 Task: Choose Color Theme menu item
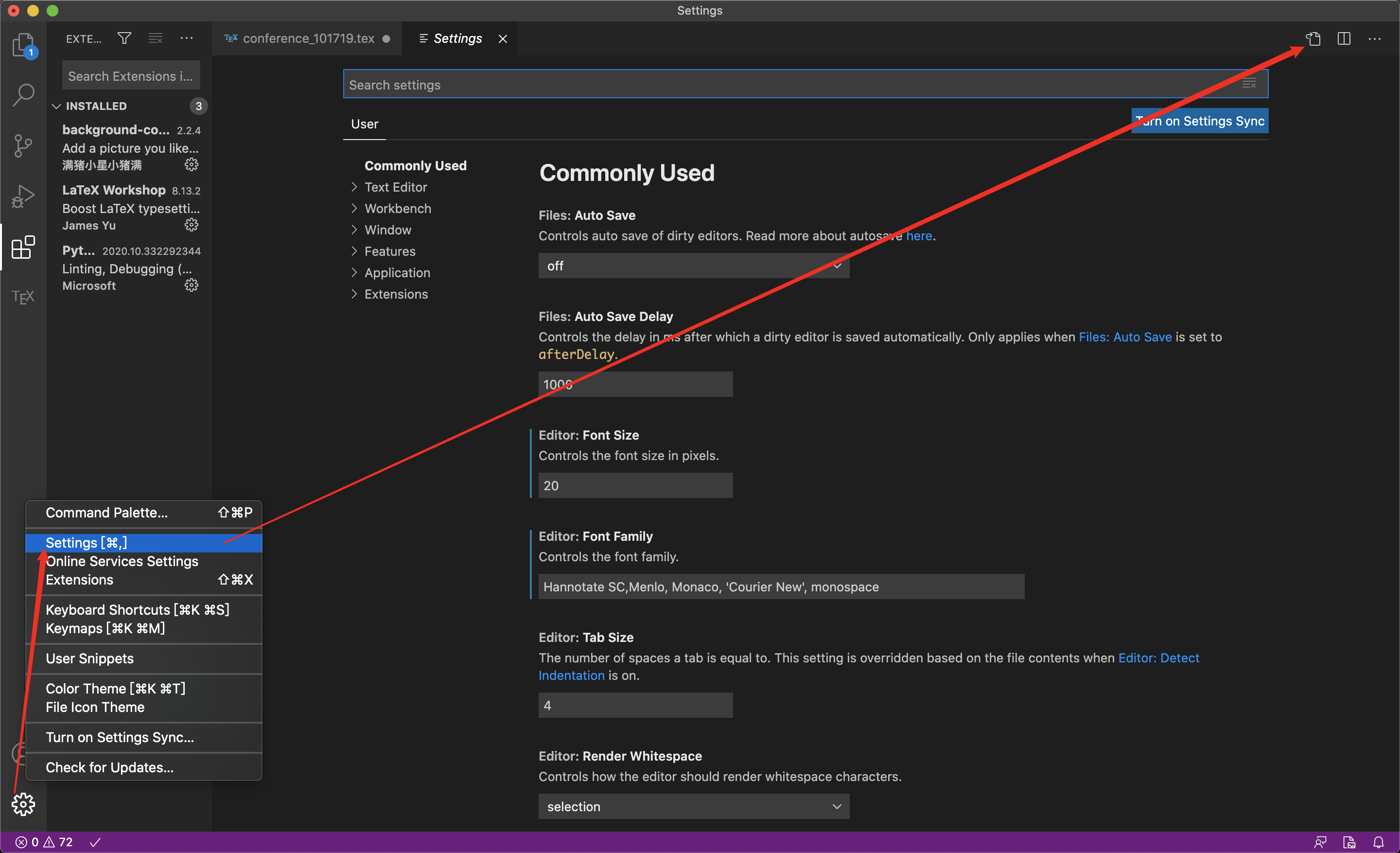tap(144, 689)
